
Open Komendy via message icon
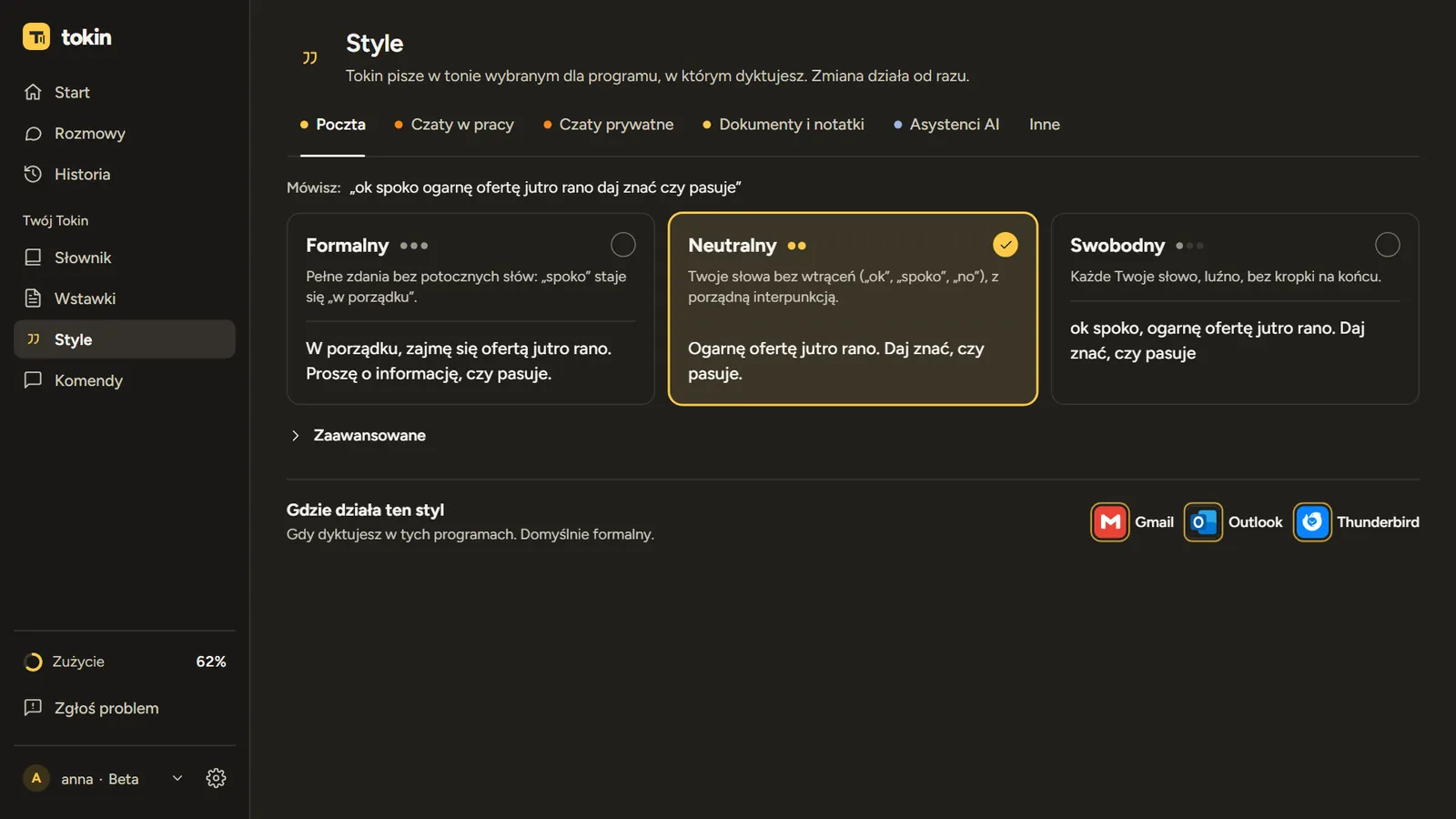click(33, 380)
